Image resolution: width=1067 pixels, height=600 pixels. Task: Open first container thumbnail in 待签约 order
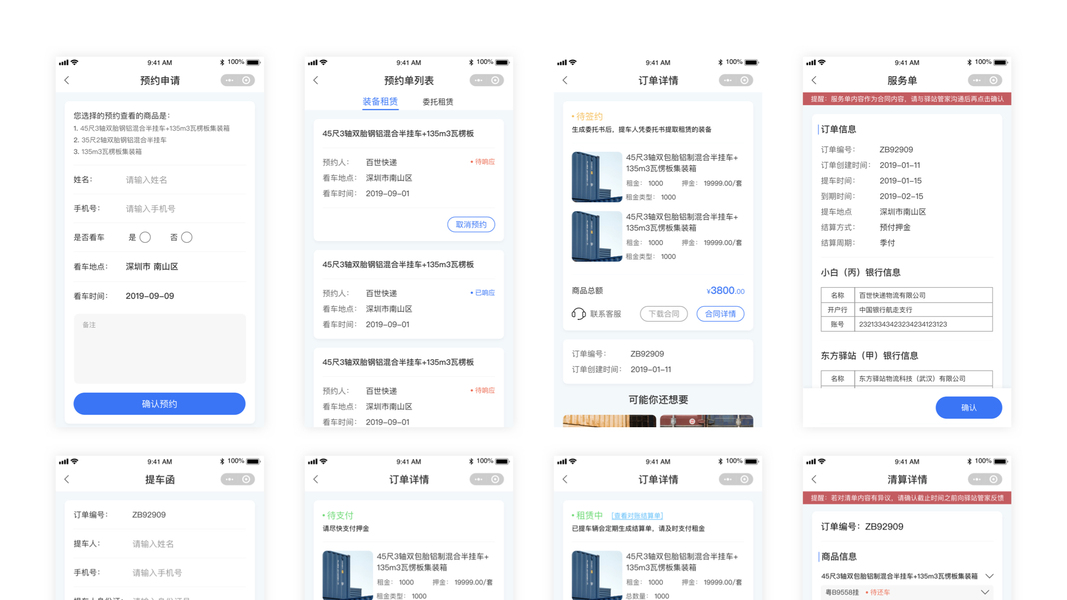pyautogui.click(x=596, y=177)
